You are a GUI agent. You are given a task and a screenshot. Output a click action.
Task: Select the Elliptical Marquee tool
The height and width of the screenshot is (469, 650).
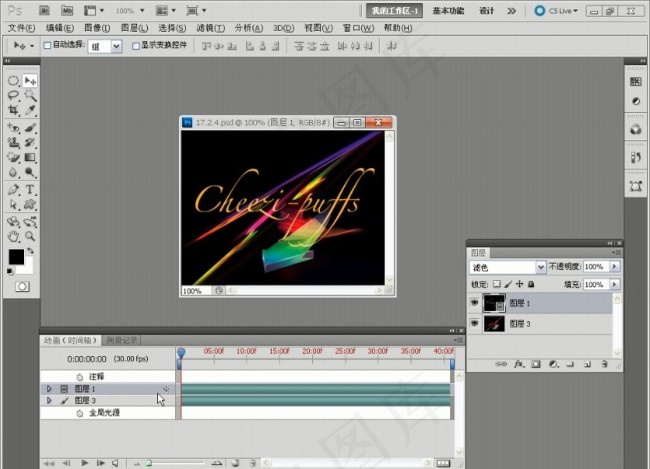[13, 80]
